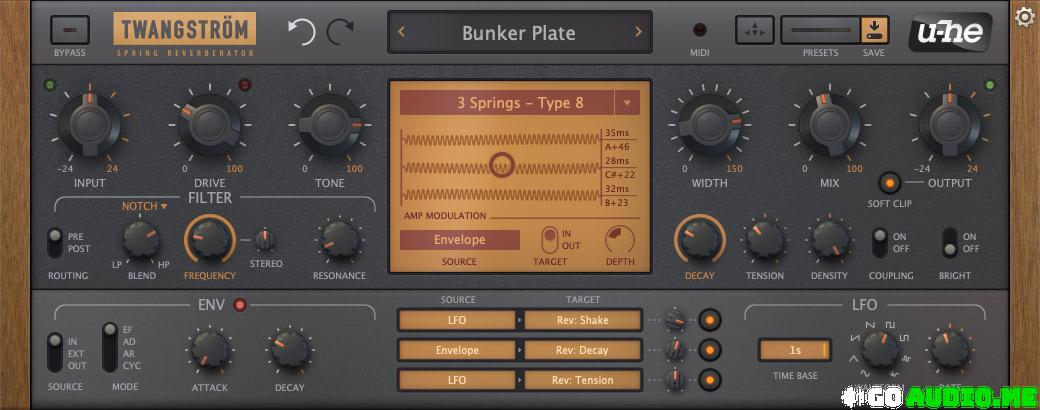Click the Density knob
1040x410 pixels.
click(x=830, y=239)
